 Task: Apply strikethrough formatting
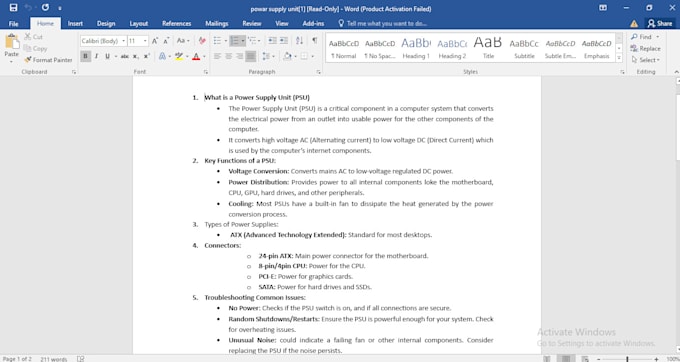point(125,56)
